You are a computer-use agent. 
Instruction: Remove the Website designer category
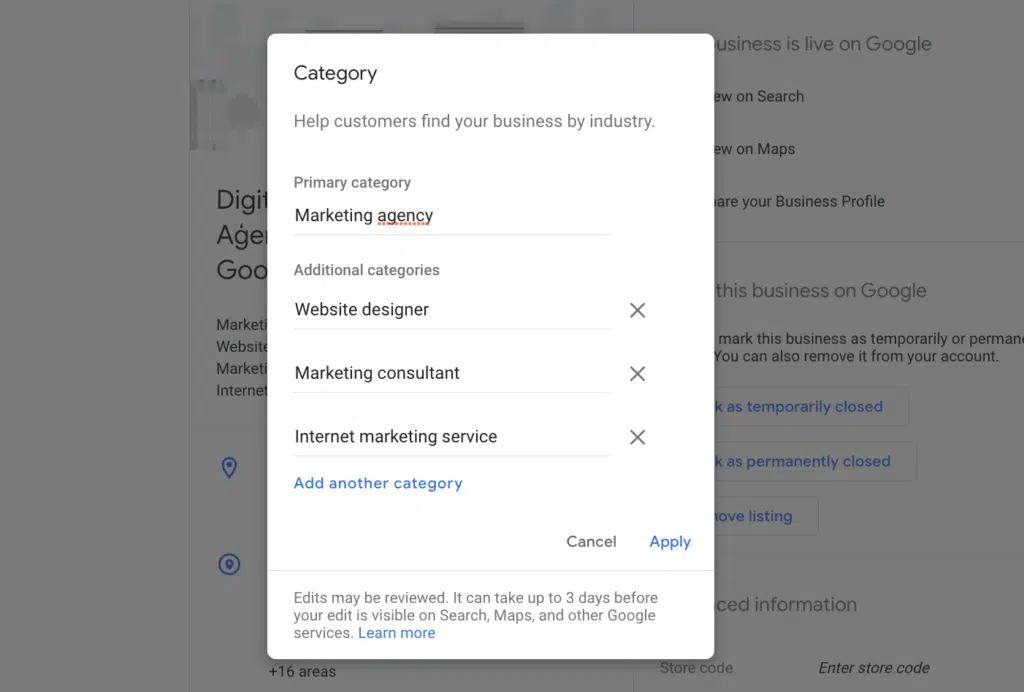click(637, 310)
